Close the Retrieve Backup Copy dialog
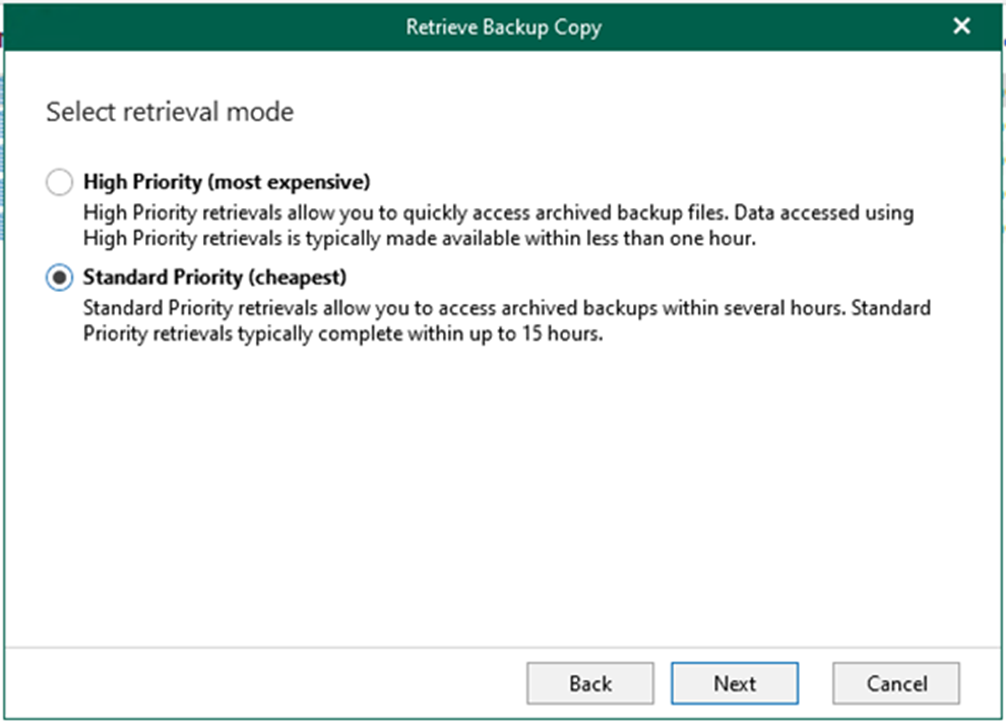This screenshot has width=1006, height=725. coord(961,27)
